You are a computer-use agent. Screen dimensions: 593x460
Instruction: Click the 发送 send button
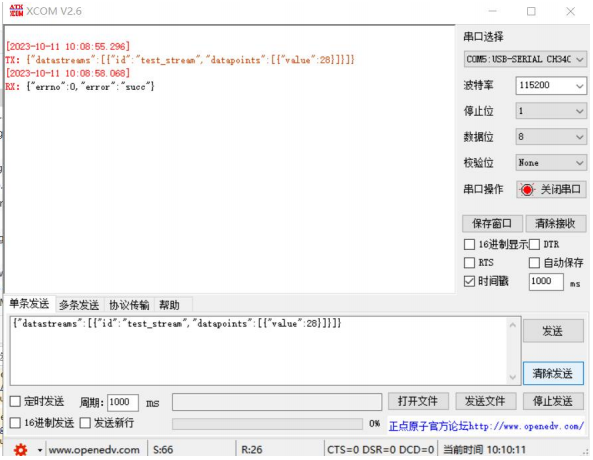(553, 331)
